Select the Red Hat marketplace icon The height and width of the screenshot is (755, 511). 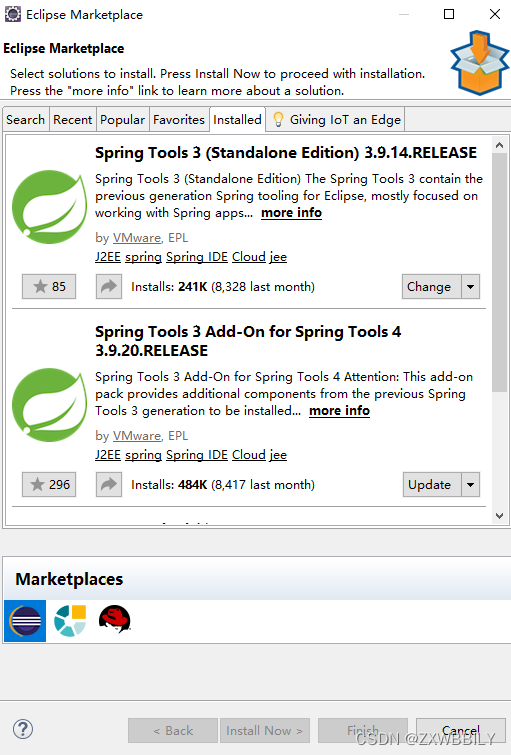[x=115, y=619]
